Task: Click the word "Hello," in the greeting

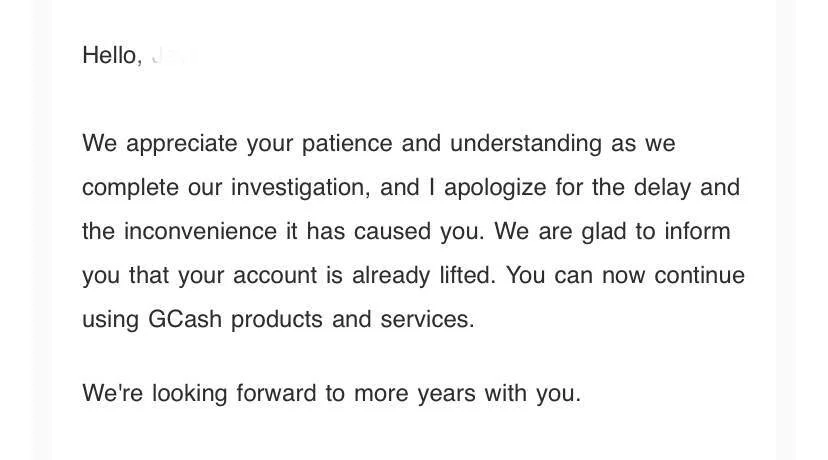Action: pyautogui.click(x=112, y=55)
